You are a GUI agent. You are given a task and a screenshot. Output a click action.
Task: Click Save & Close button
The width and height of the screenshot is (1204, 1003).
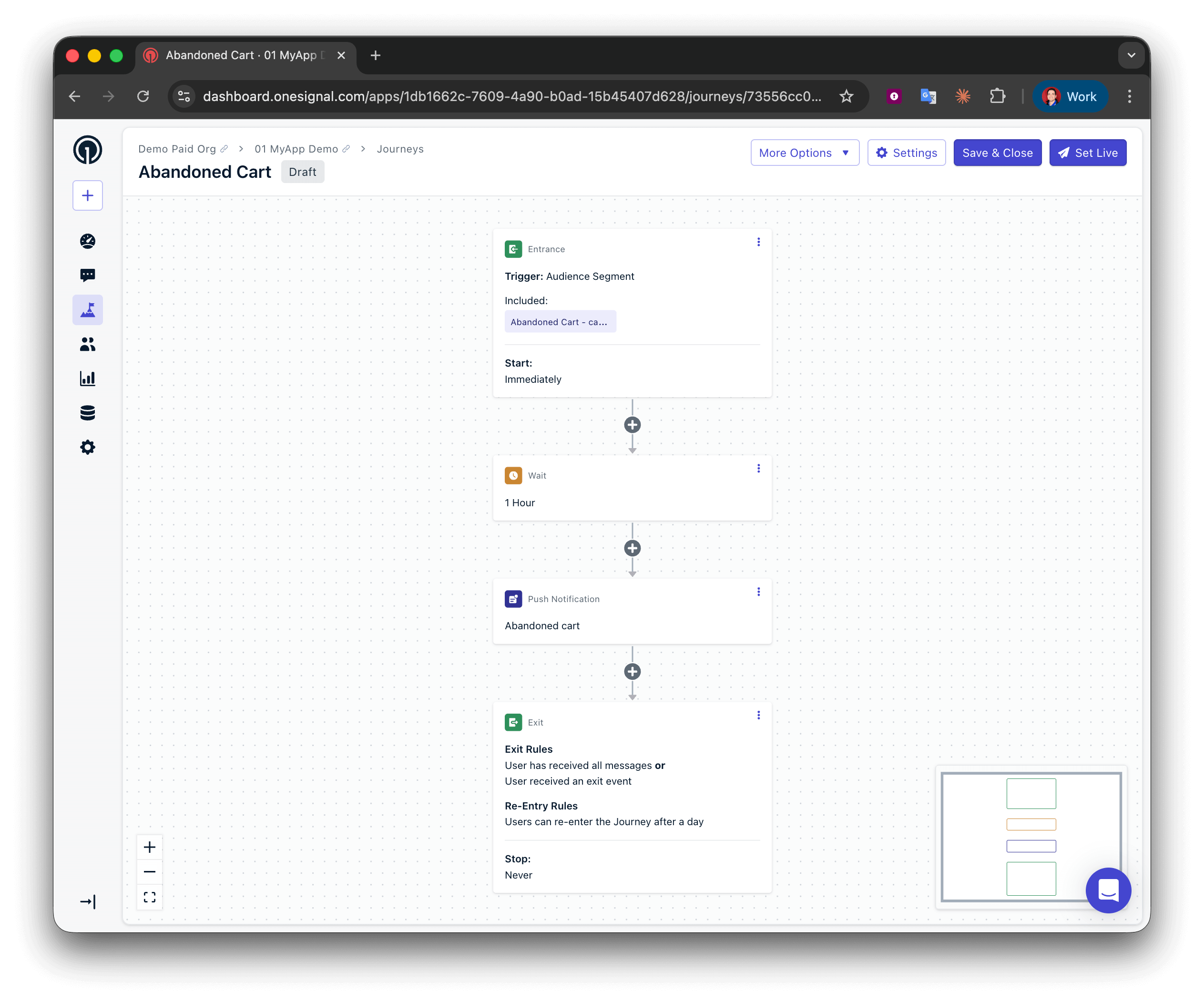point(997,153)
